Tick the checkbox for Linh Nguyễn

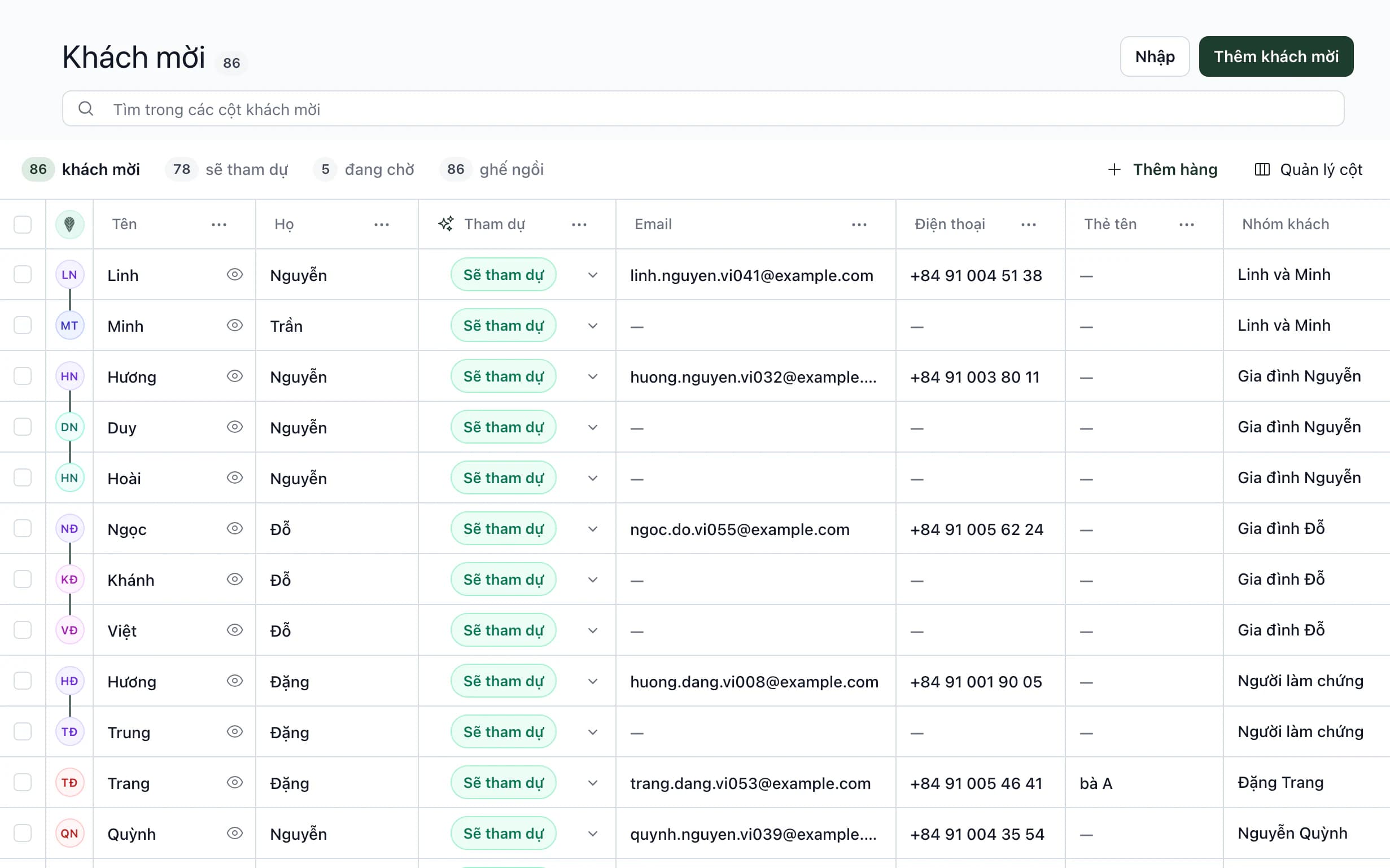(x=23, y=274)
